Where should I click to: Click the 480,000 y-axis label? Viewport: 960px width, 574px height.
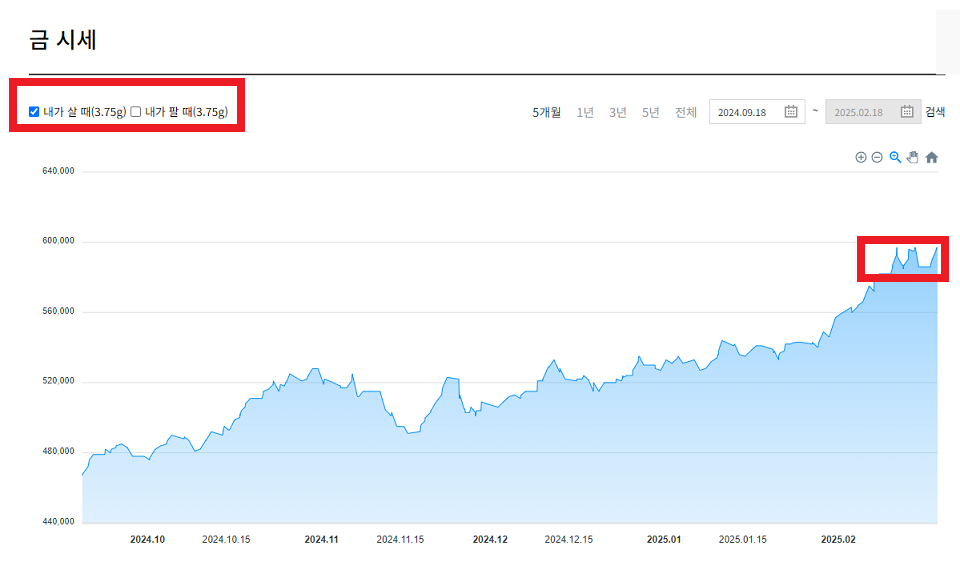58,451
